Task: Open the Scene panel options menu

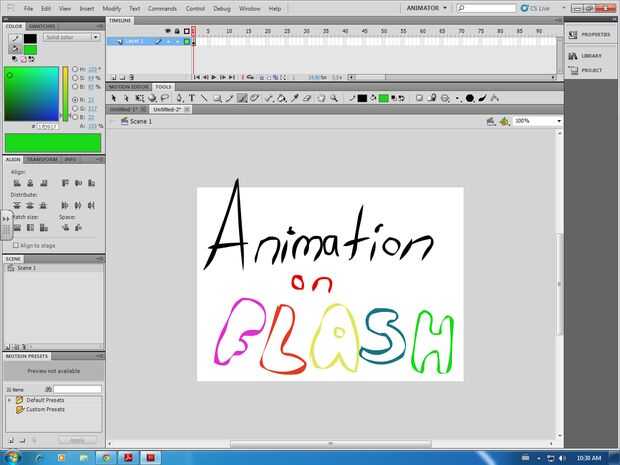Action: coord(100,259)
